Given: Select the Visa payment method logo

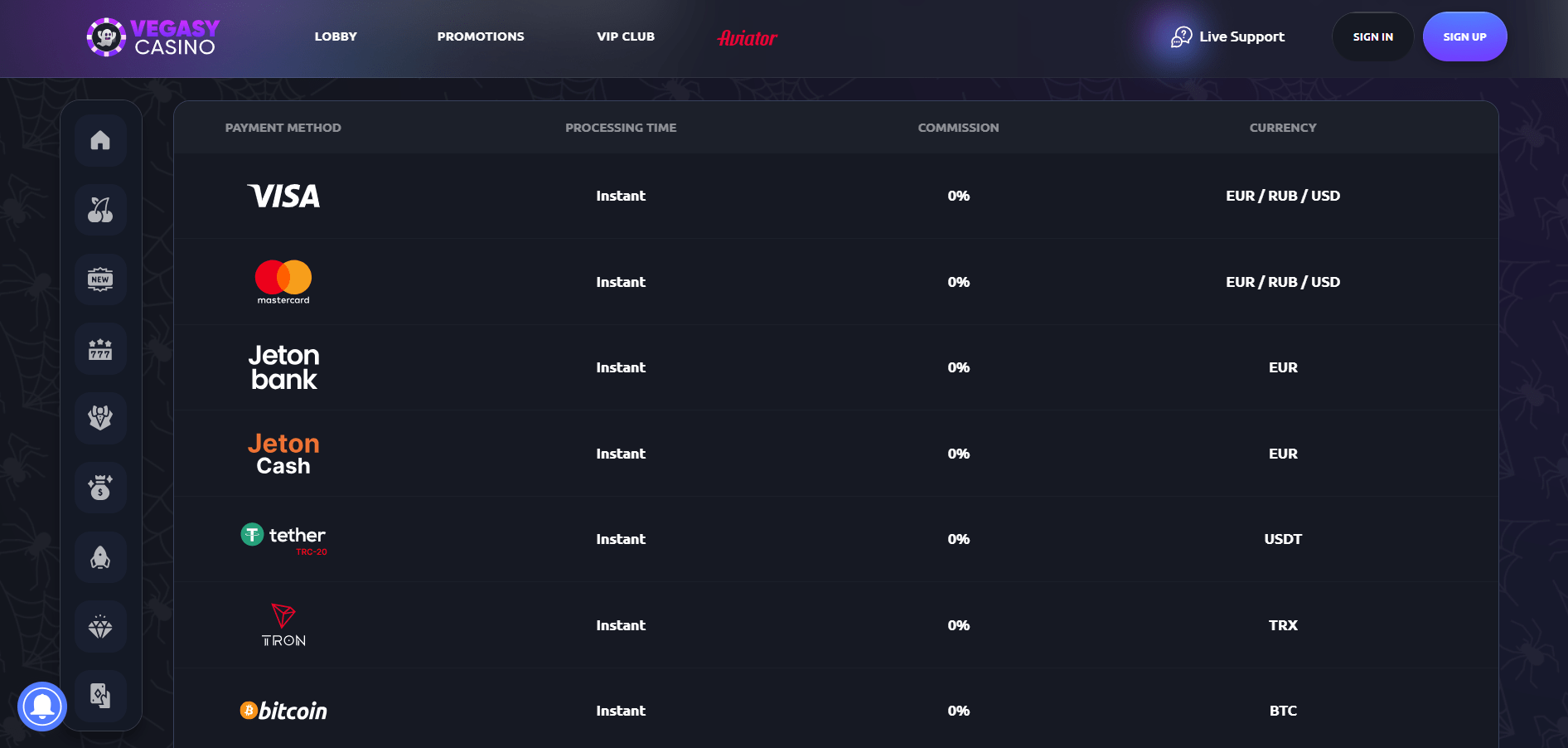Looking at the screenshot, I should (x=283, y=197).
